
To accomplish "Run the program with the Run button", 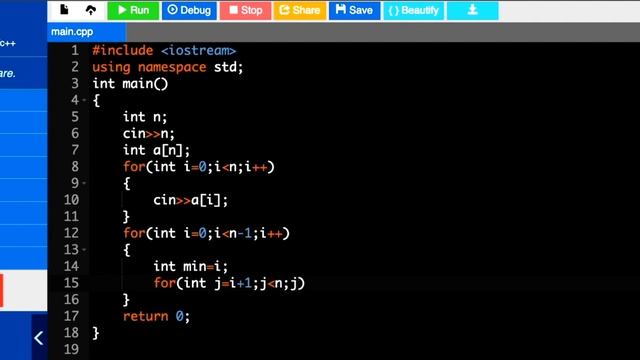I will click(x=133, y=10).
